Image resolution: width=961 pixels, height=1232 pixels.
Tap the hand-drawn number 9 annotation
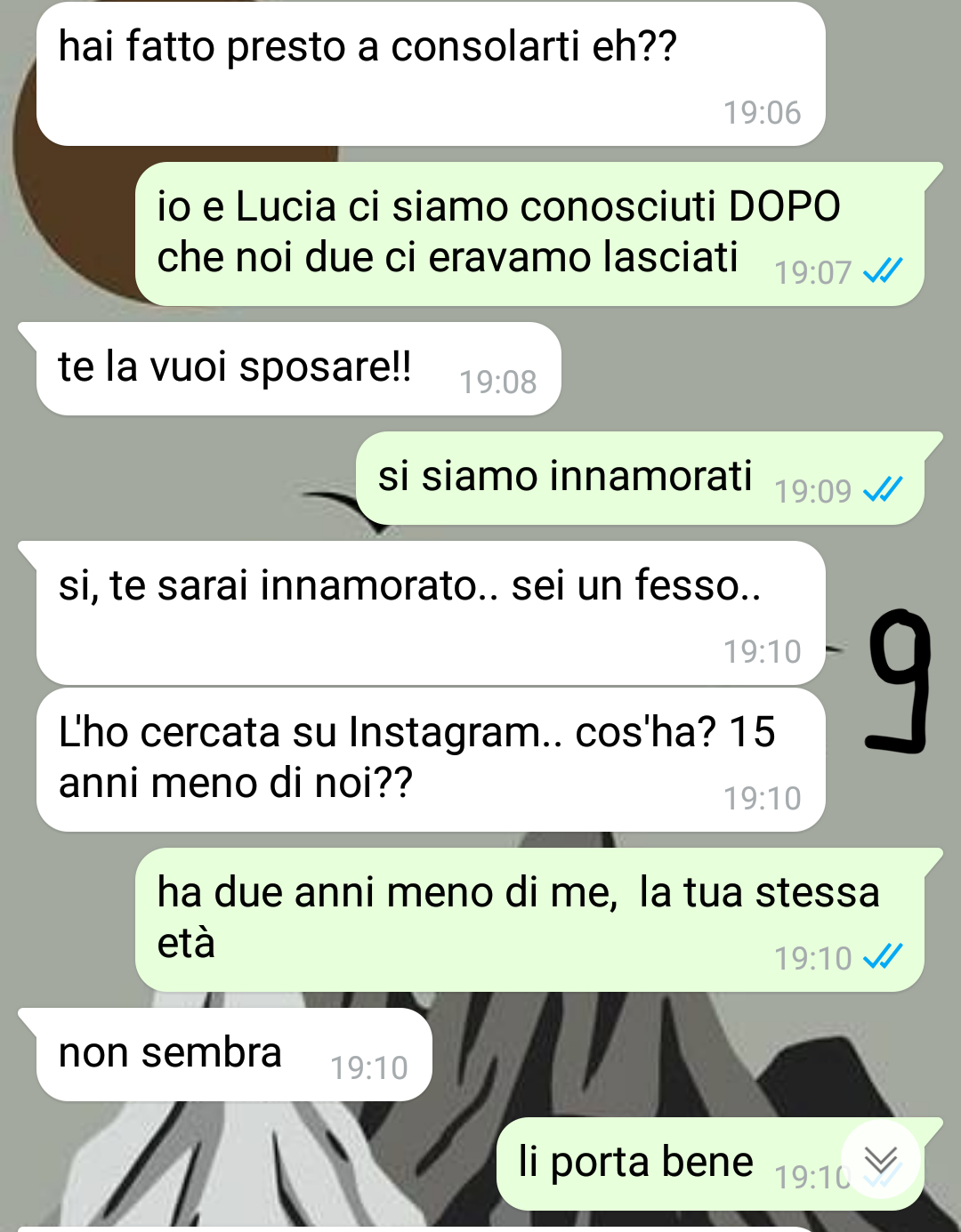point(899,680)
